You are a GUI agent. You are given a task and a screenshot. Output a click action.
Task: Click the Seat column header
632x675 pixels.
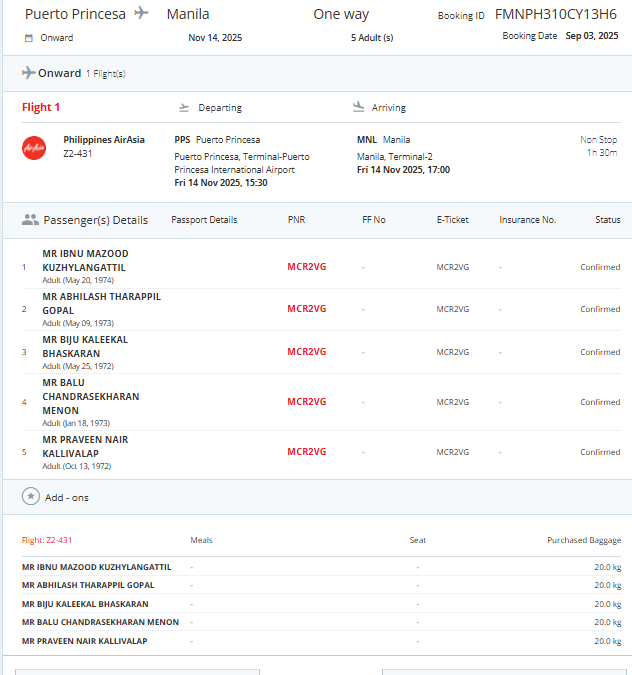pos(418,540)
